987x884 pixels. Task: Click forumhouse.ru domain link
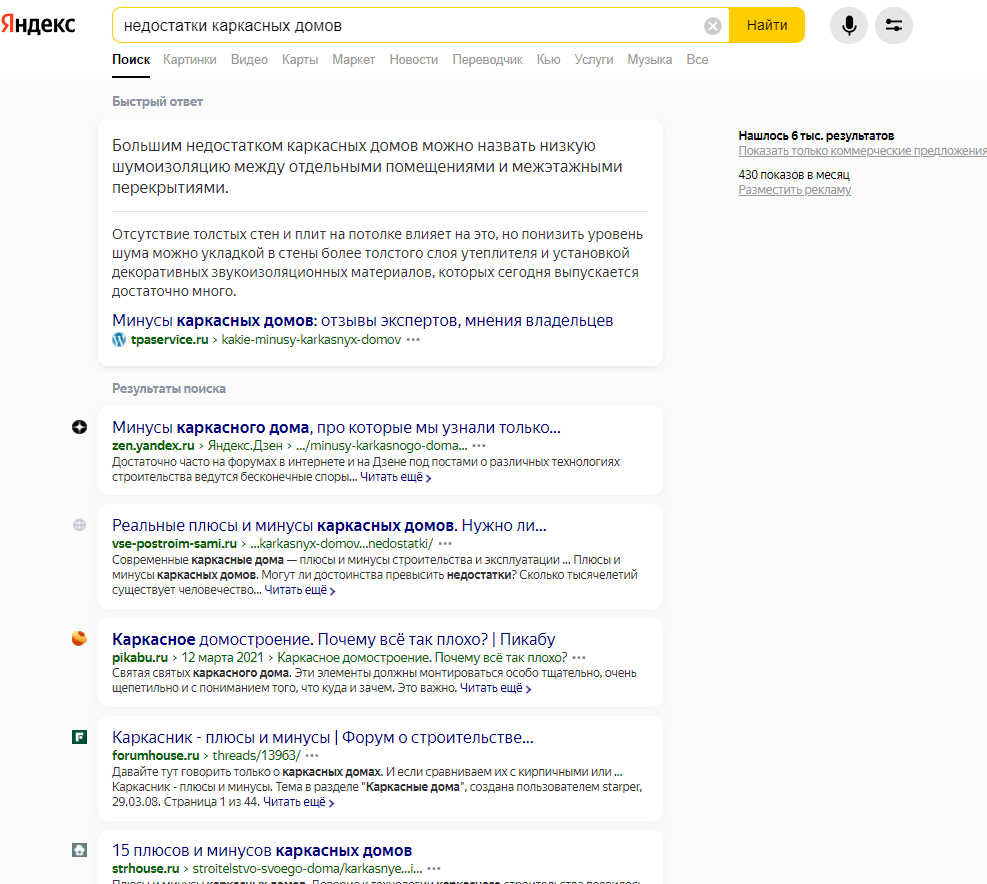tap(155, 756)
